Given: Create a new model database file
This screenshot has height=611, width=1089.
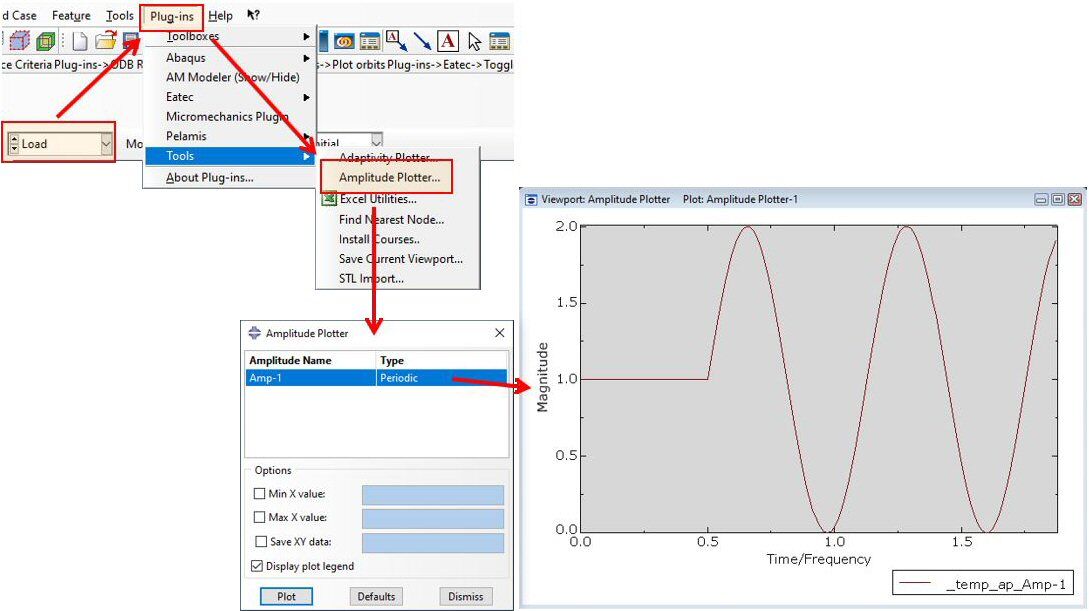Looking at the screenshot, I should coord(80,41).
